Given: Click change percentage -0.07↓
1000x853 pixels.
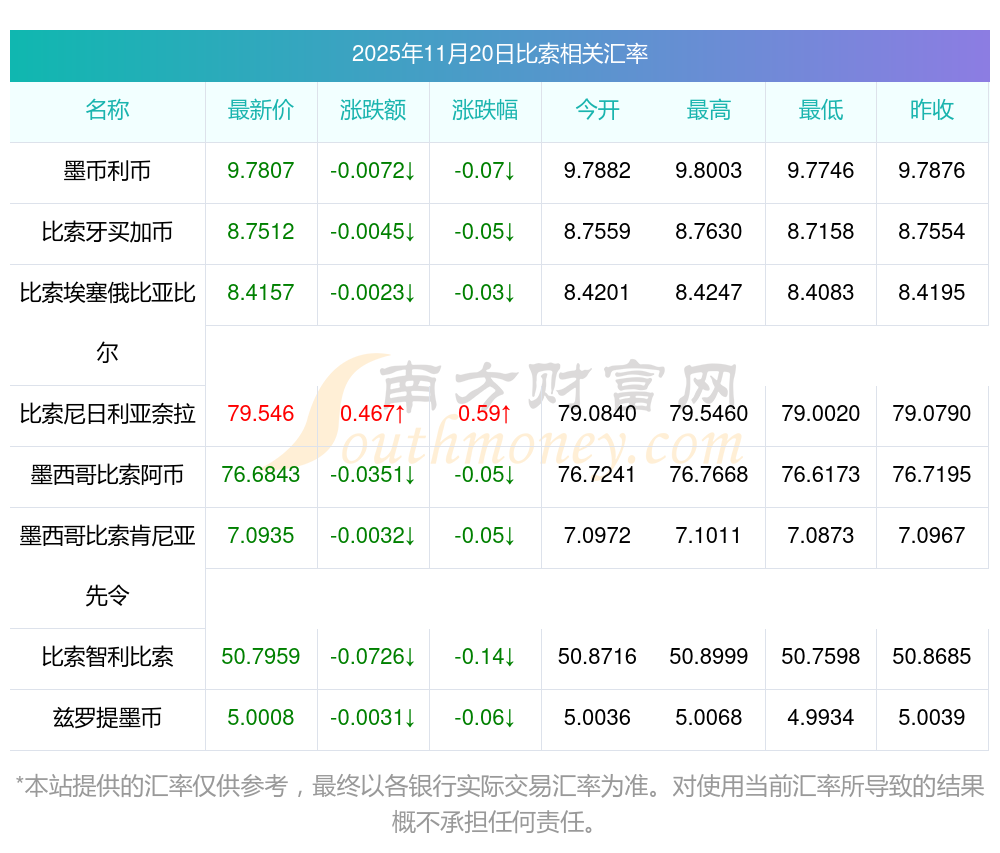Looking at the screenshot, I should (485, 170).
